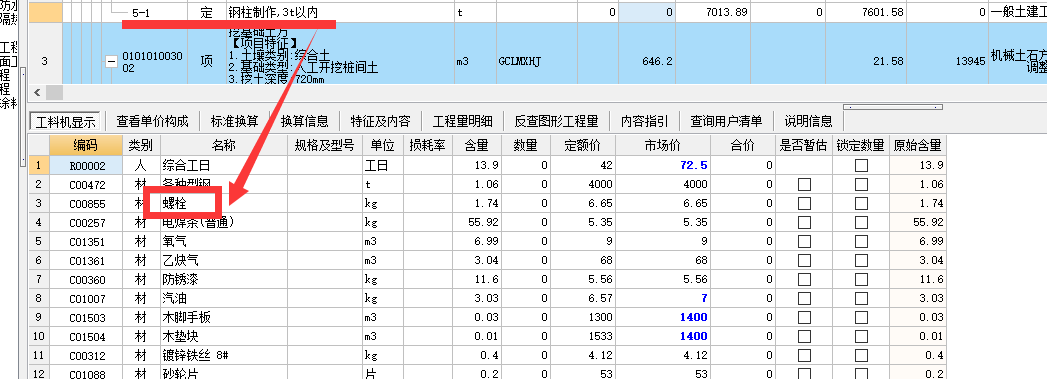Toggle 锁定数量 for 综合工日
Image resolution: width=1047 pixels, height=379 pixels.
coord(861,165)
